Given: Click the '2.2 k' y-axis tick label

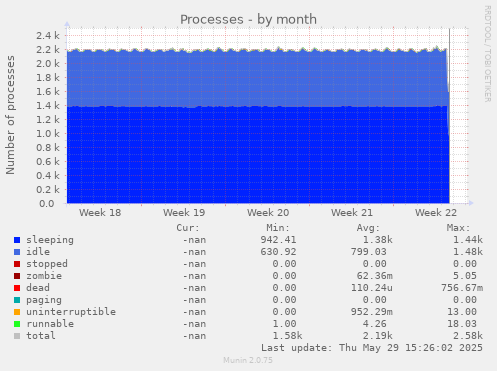Looking at the screenshot, I should [x=48, y=50].
